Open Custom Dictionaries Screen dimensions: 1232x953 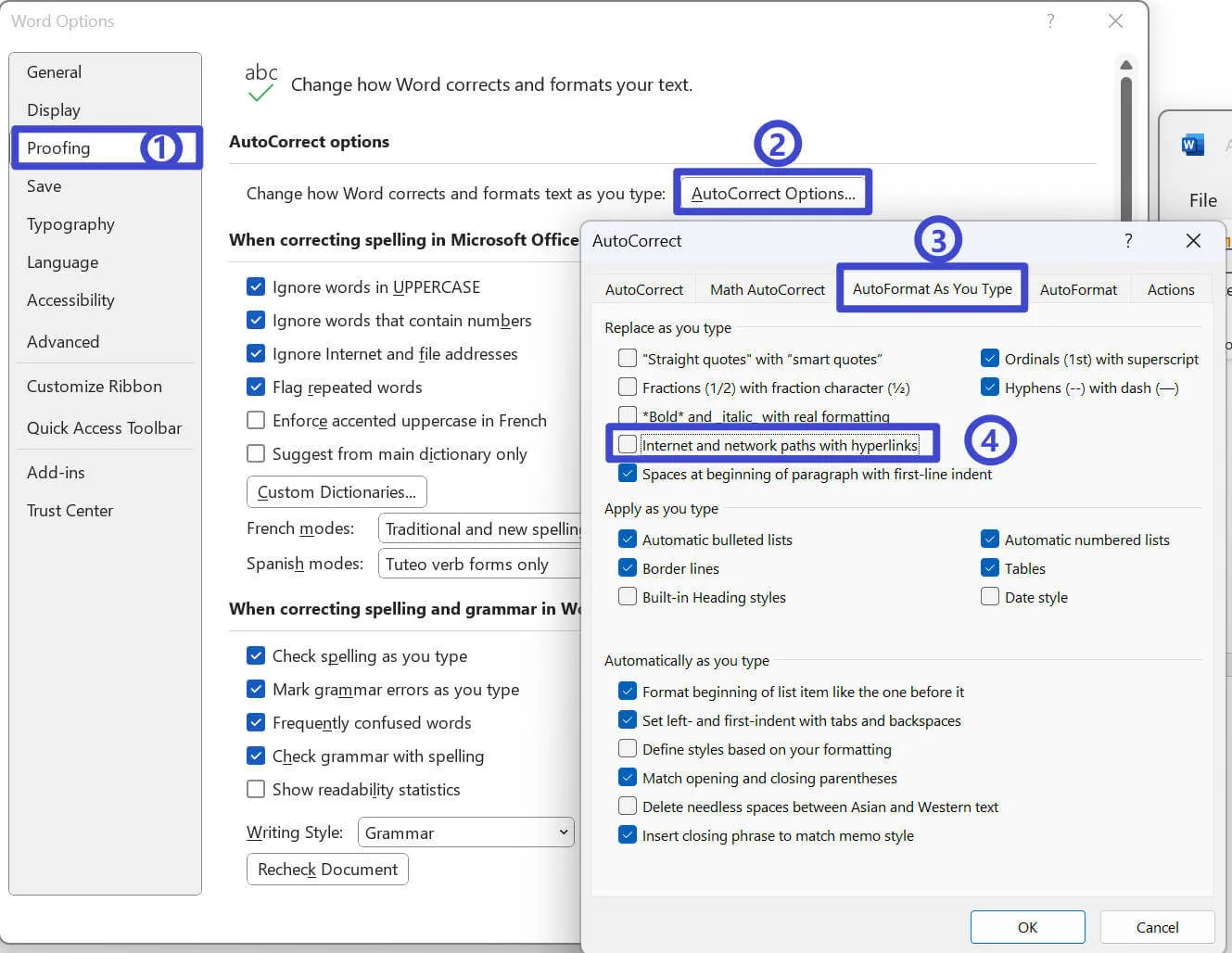(x=337, y=491)
